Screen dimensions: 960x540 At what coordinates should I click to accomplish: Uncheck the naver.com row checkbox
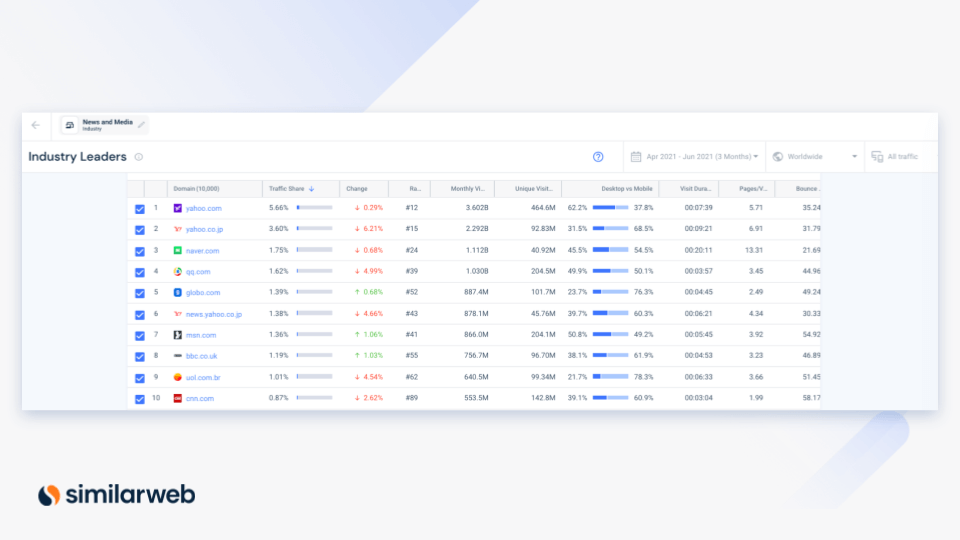point(140,251)
